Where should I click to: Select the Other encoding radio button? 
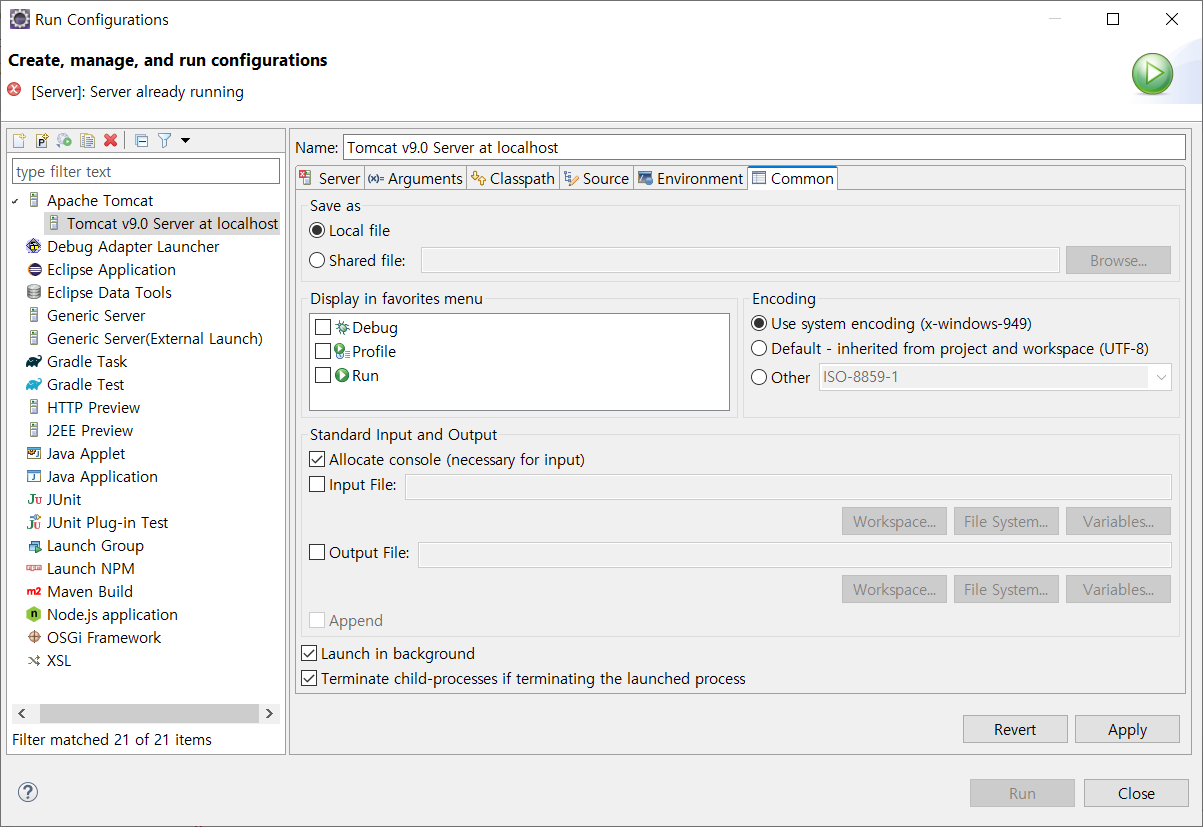759,377
